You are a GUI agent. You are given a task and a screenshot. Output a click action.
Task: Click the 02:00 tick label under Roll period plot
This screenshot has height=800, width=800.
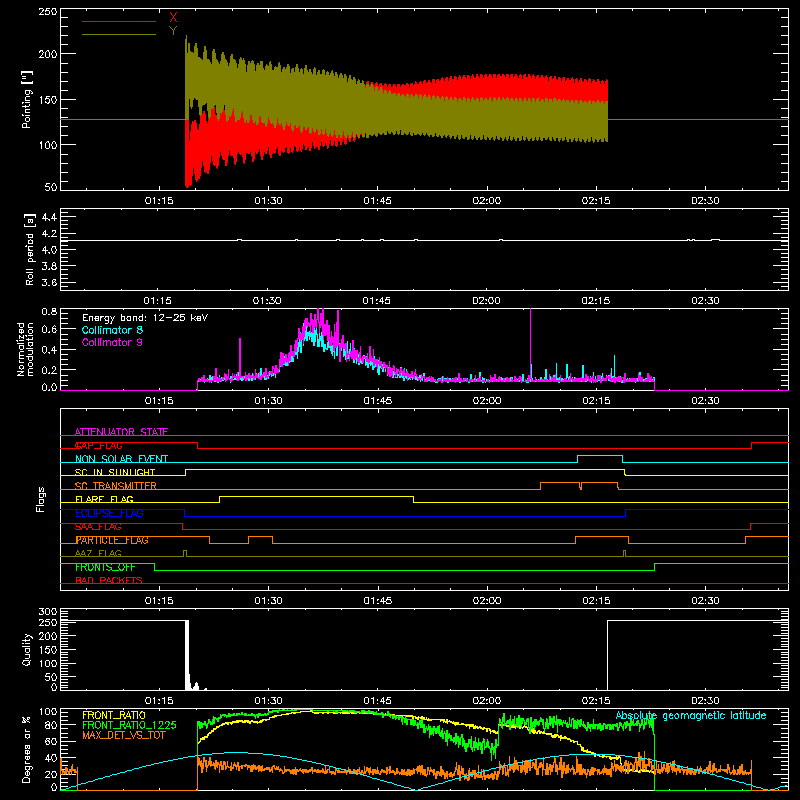point(486,301)
